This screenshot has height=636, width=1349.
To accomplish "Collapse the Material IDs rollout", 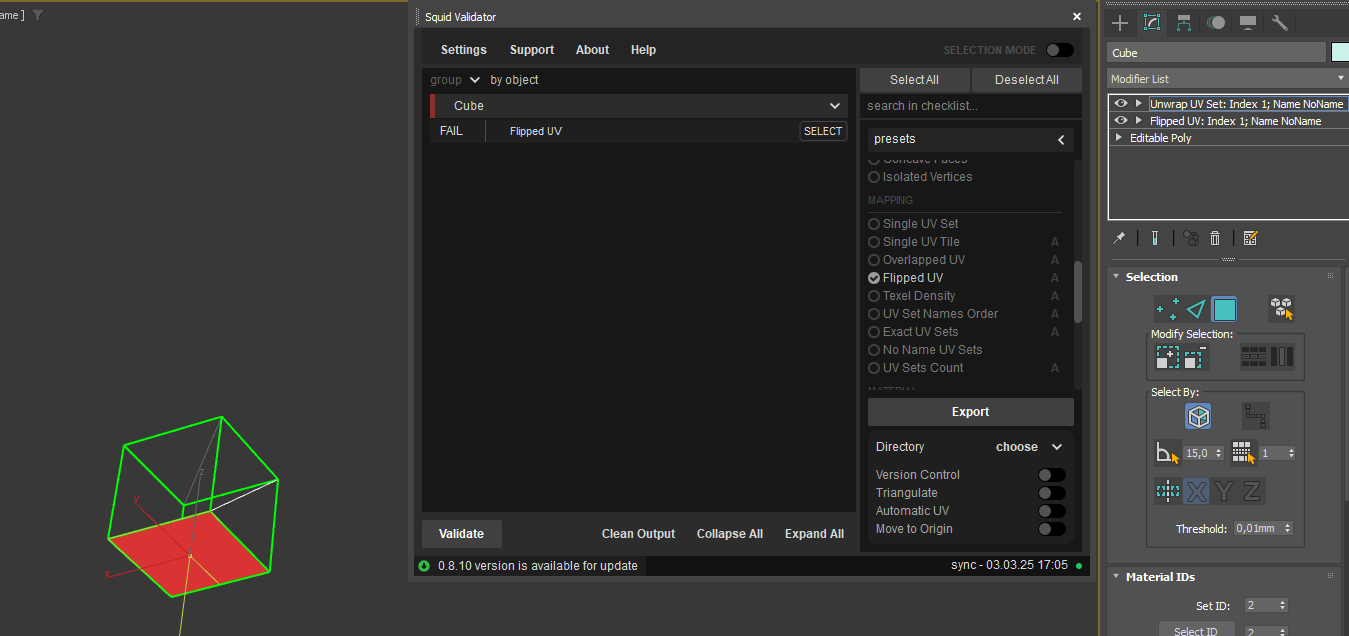I will coord(1116,577).
